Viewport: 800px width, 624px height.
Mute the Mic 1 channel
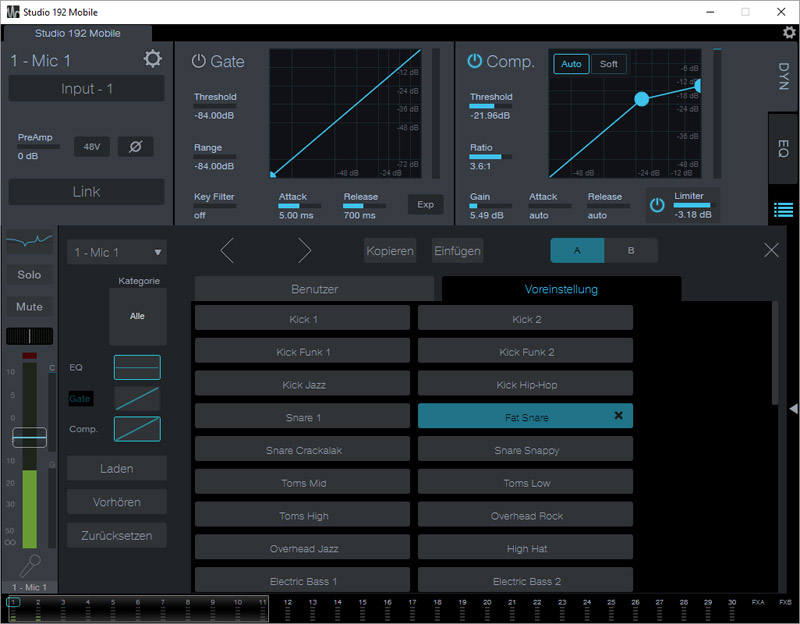(29, 307)
